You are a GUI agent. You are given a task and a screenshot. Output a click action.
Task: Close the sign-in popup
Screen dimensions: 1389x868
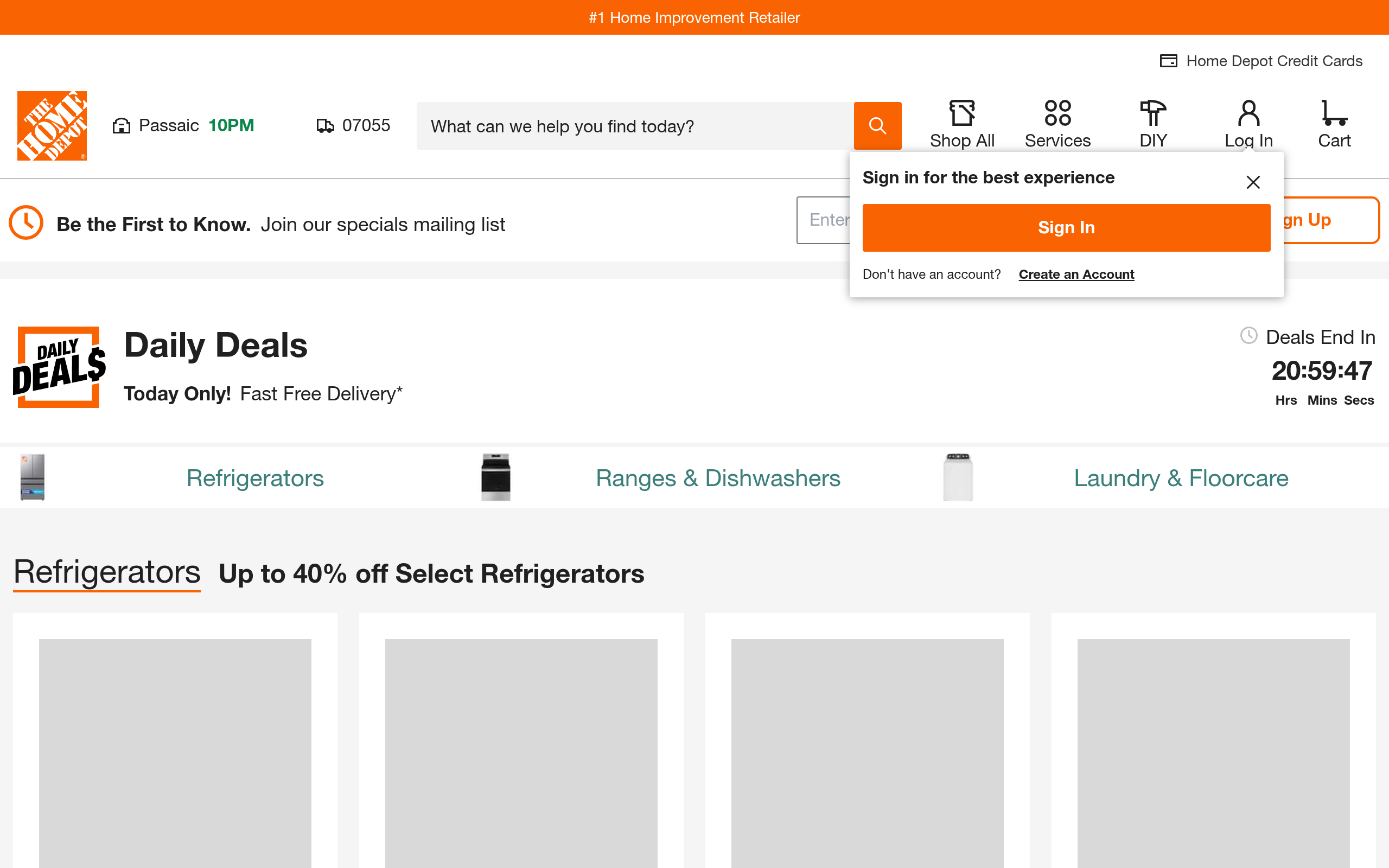1253,183
